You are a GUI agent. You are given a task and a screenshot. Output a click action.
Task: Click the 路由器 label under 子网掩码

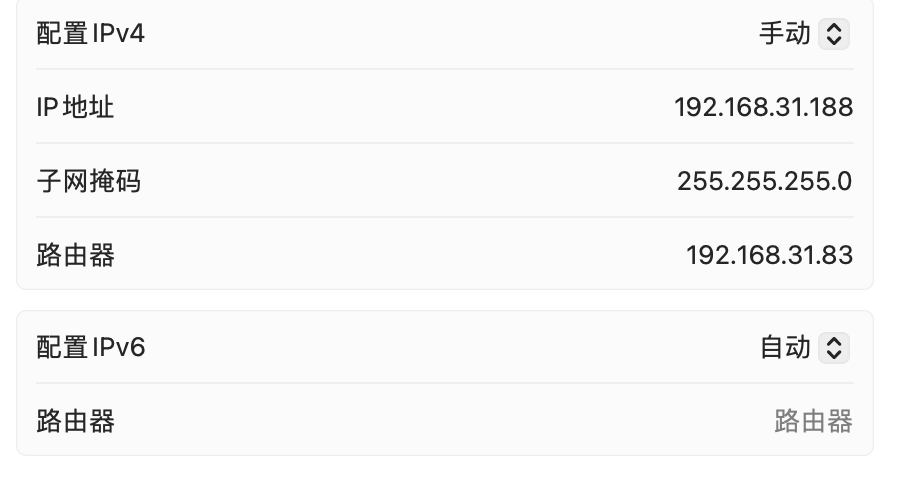[x=76, y=255]
